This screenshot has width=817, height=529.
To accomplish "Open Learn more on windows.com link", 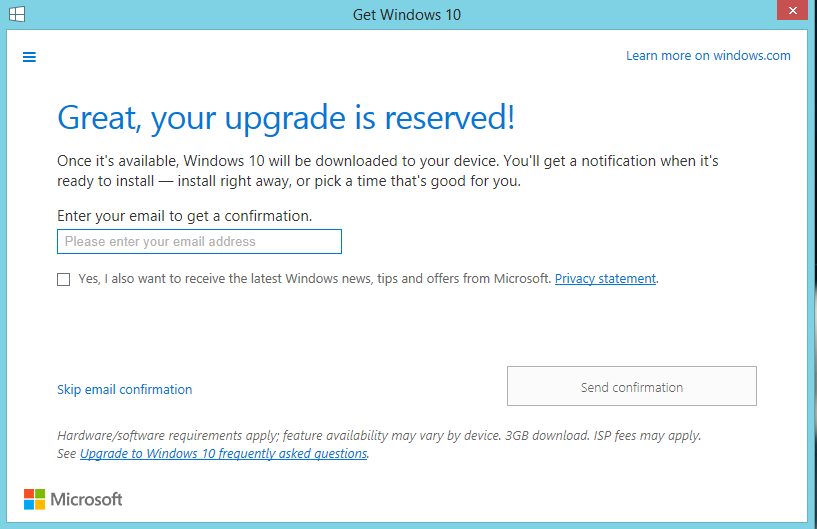I will click(x=708, y=56).
